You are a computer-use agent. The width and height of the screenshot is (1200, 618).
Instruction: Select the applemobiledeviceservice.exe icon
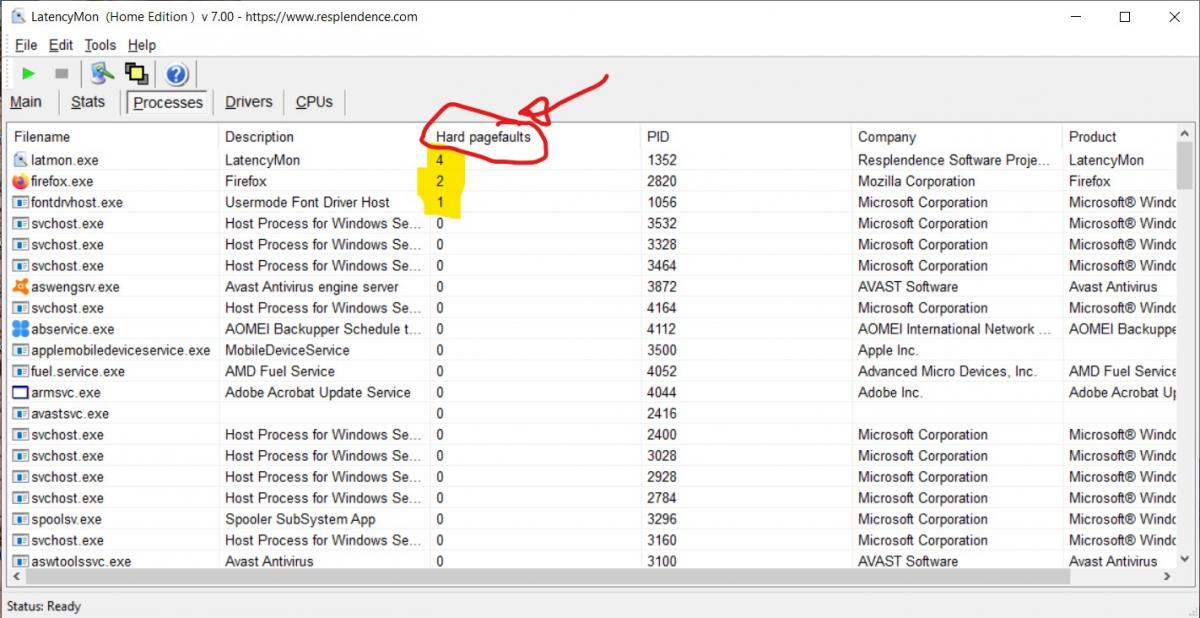coord(21,350)
